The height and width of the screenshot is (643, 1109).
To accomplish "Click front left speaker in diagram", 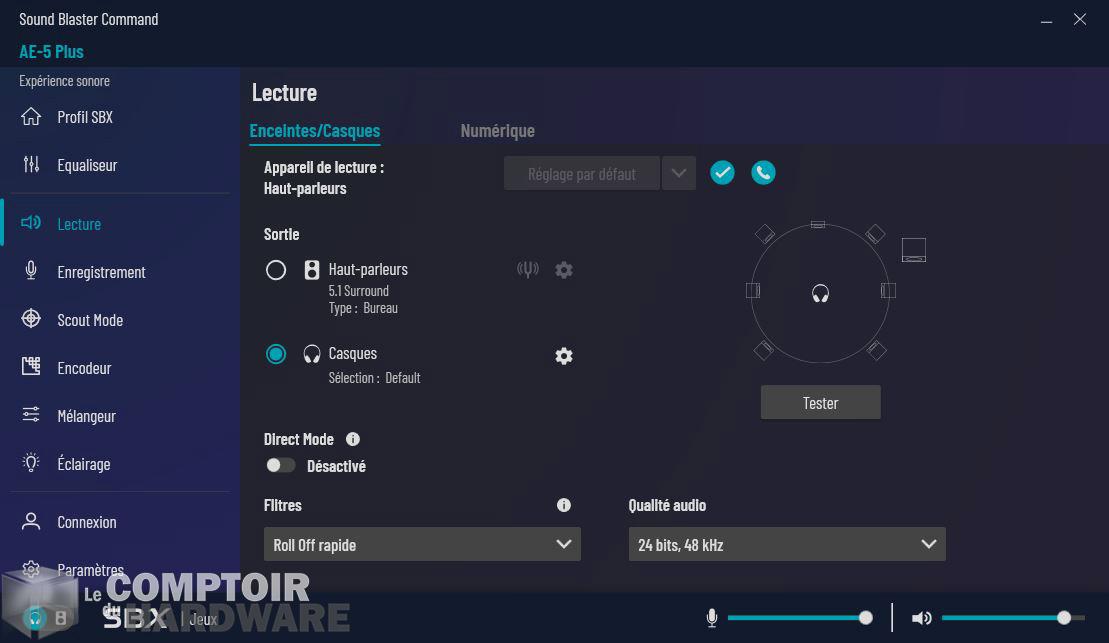I will tap(765, 233).
